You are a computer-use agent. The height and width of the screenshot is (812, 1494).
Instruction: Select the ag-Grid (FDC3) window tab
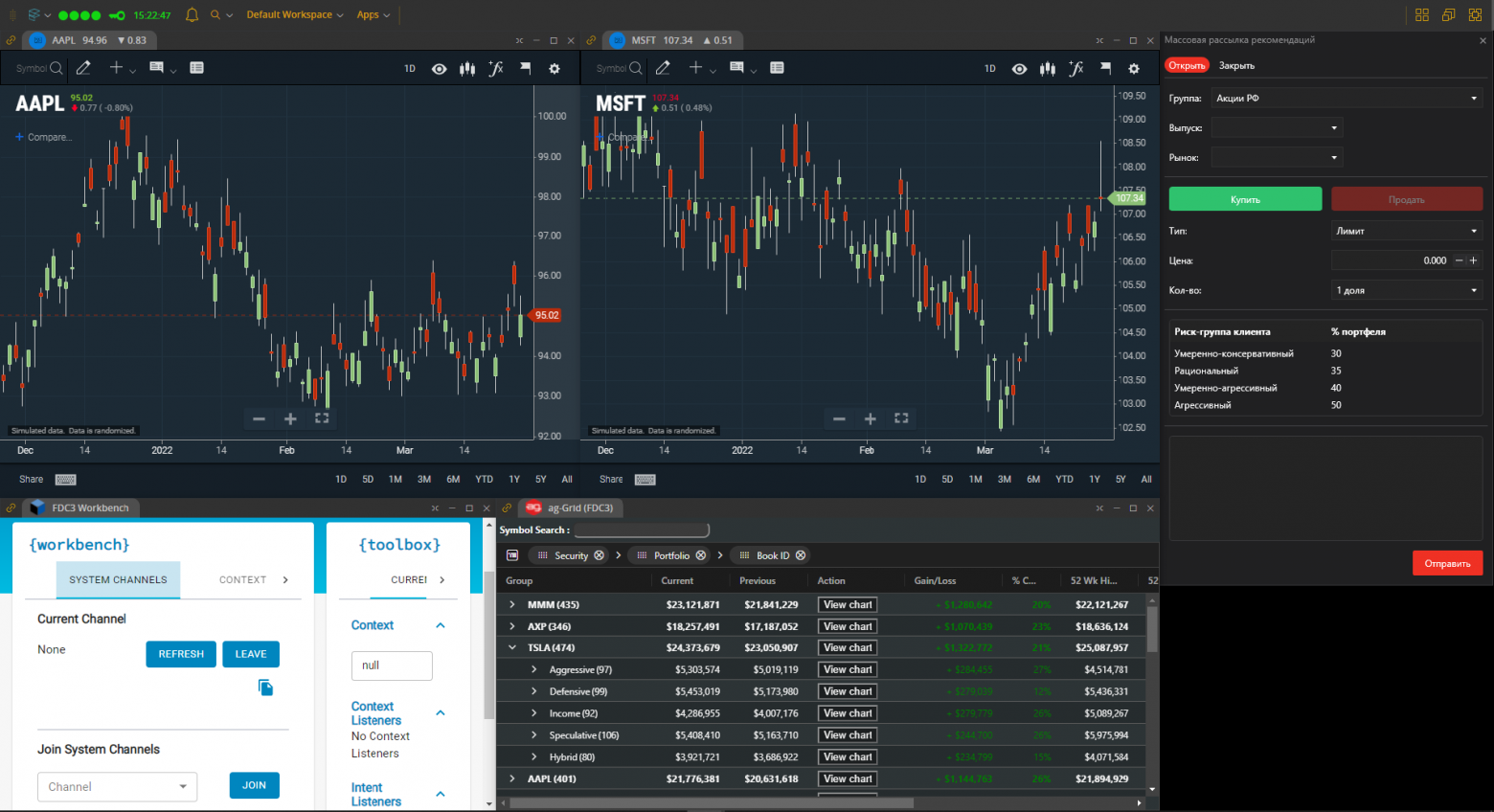(572, 507)
